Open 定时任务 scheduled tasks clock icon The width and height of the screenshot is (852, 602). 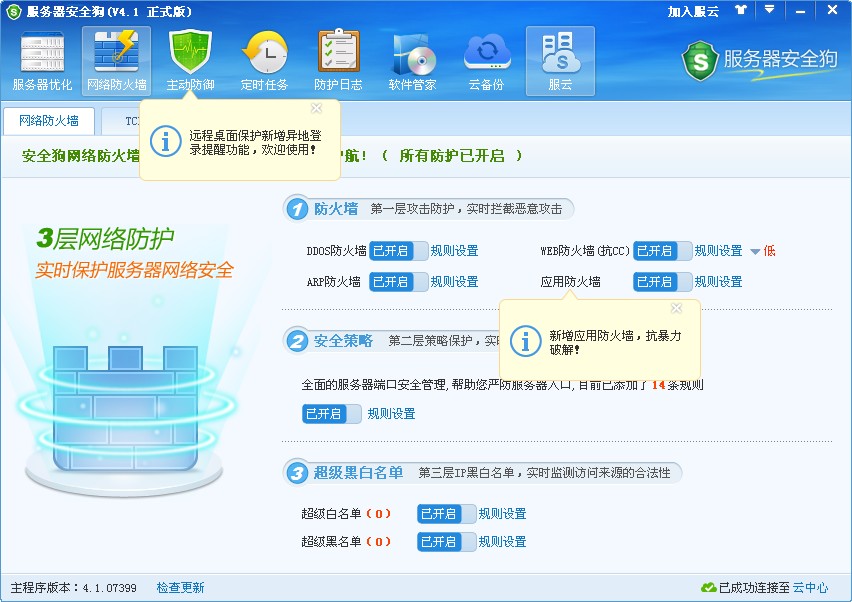point(264,60)
